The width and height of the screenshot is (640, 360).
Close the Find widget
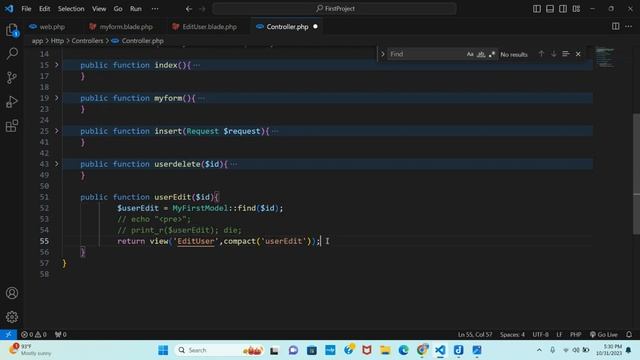coord(578,54)
